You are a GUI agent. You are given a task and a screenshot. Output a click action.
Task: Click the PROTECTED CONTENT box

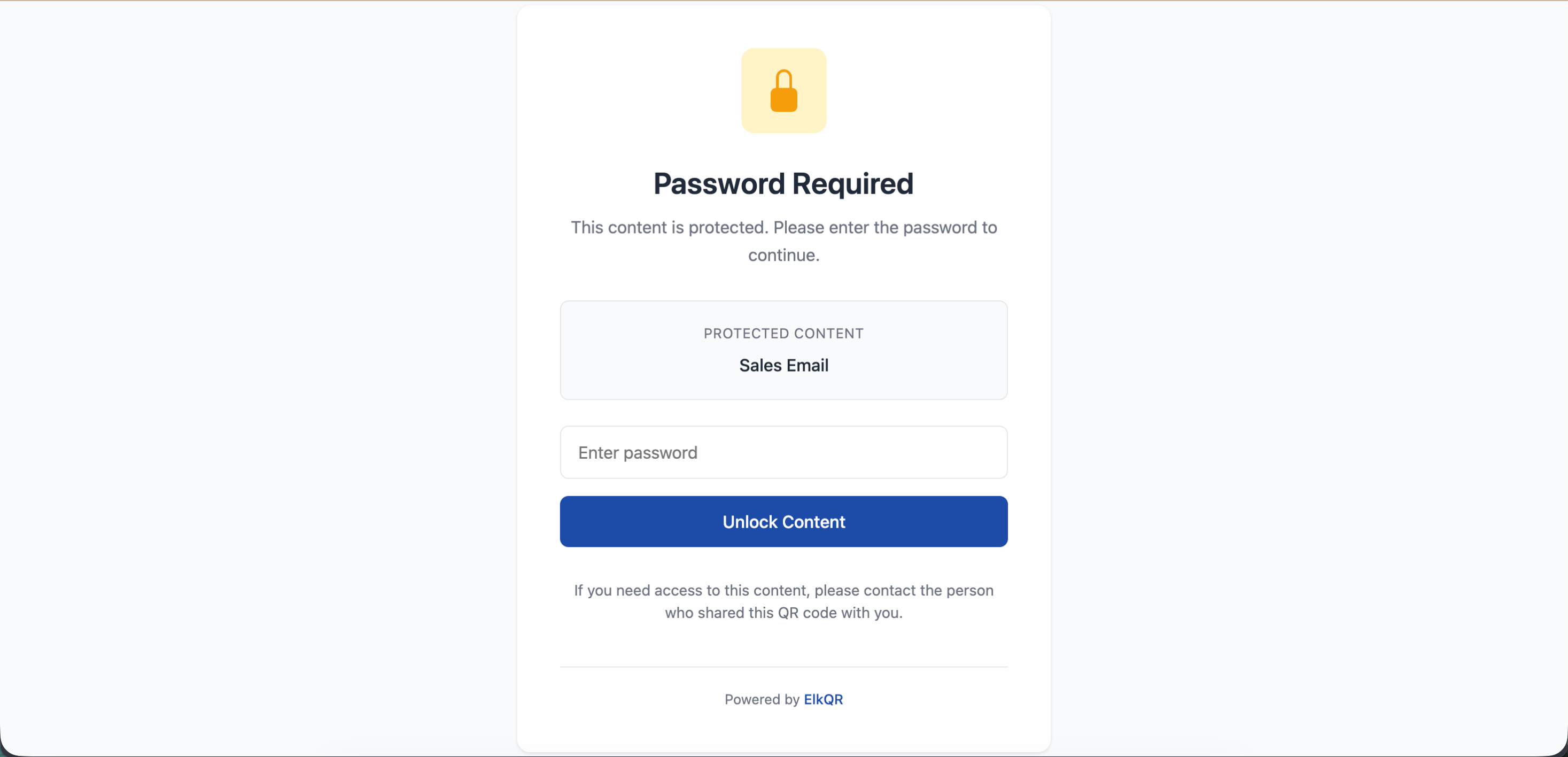[783, 350]
